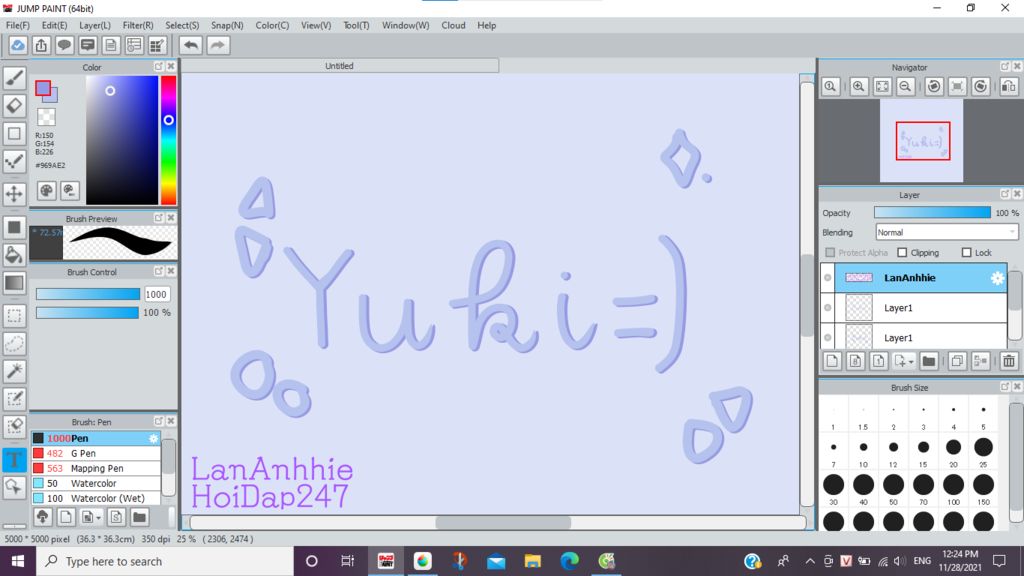
Task: Toggle visibility of bottom Layer1
Action: 827,338
